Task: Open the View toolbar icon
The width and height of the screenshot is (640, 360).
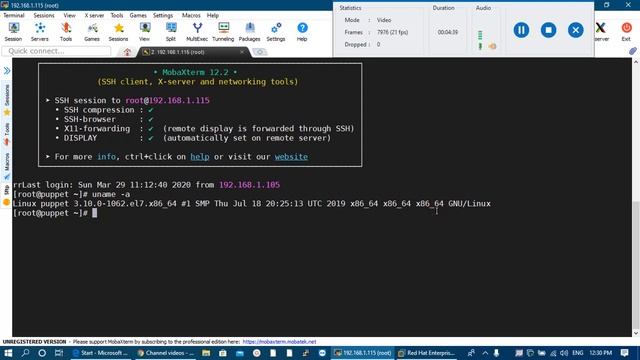Action: pyautogui.click(x=144, y=32)
